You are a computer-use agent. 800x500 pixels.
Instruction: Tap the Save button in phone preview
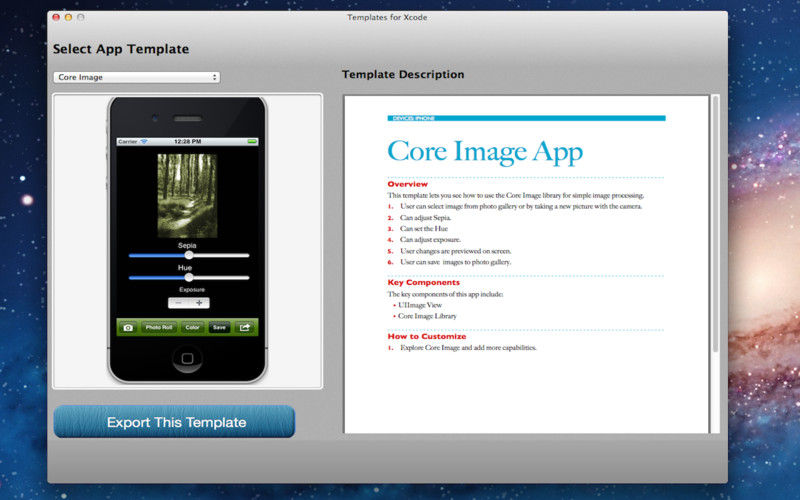coord(219,328)
